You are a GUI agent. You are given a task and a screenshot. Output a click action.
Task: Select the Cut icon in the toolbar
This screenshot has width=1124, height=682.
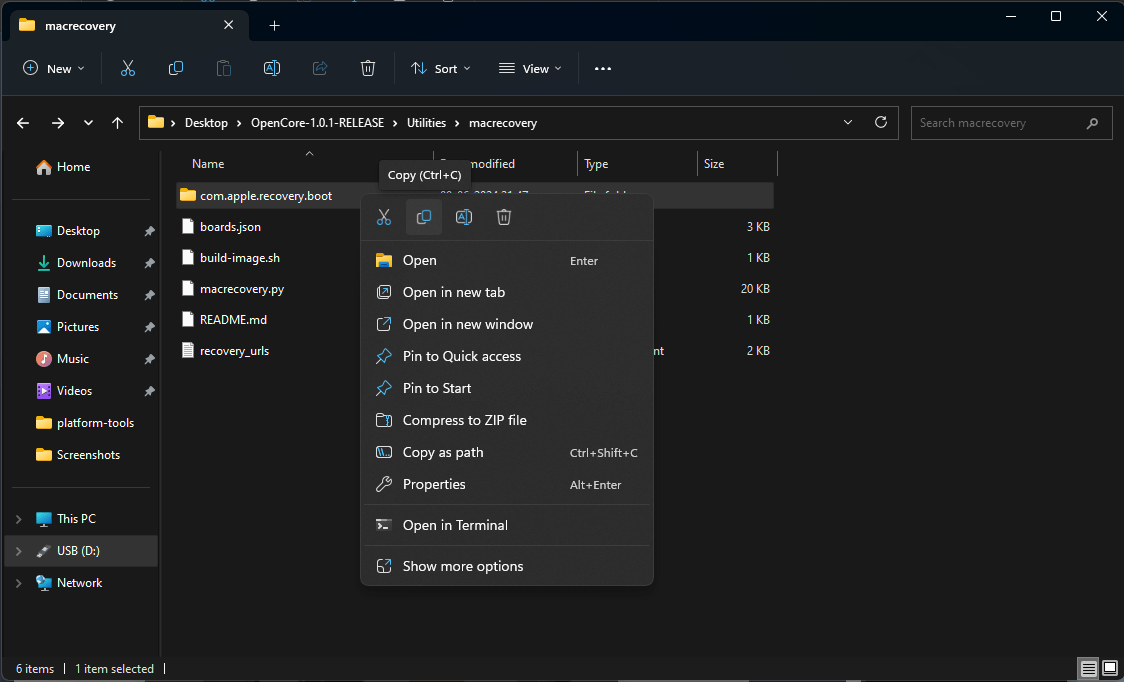(x=127, y=68)
